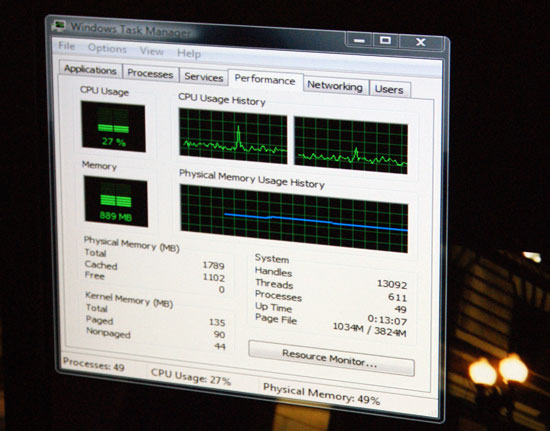Viewport: 550px width, 431px height.
Task: Click the CPU Usage 27% gauge
Action: tap(113, 127)
